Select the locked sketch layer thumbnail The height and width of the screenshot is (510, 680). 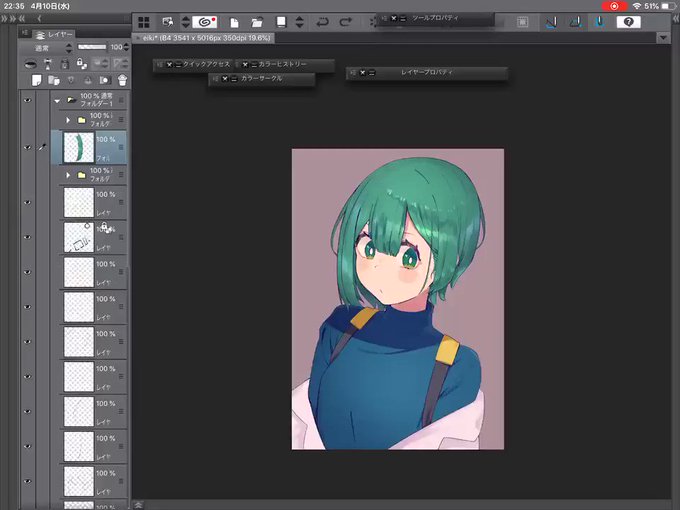(78, 237)
